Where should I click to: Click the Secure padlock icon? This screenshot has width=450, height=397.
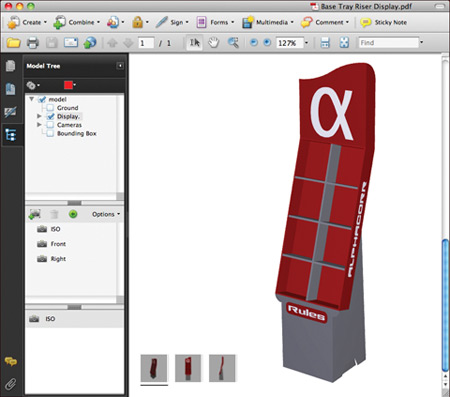(x=140, y=22)
